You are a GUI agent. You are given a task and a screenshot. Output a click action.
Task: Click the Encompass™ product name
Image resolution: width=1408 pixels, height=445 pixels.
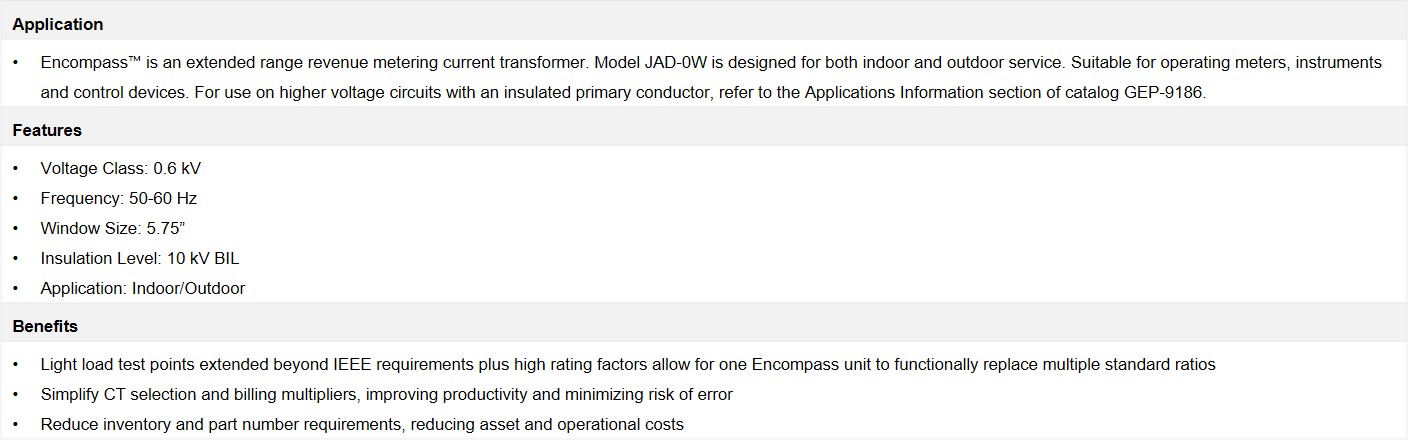click(91, 62)
